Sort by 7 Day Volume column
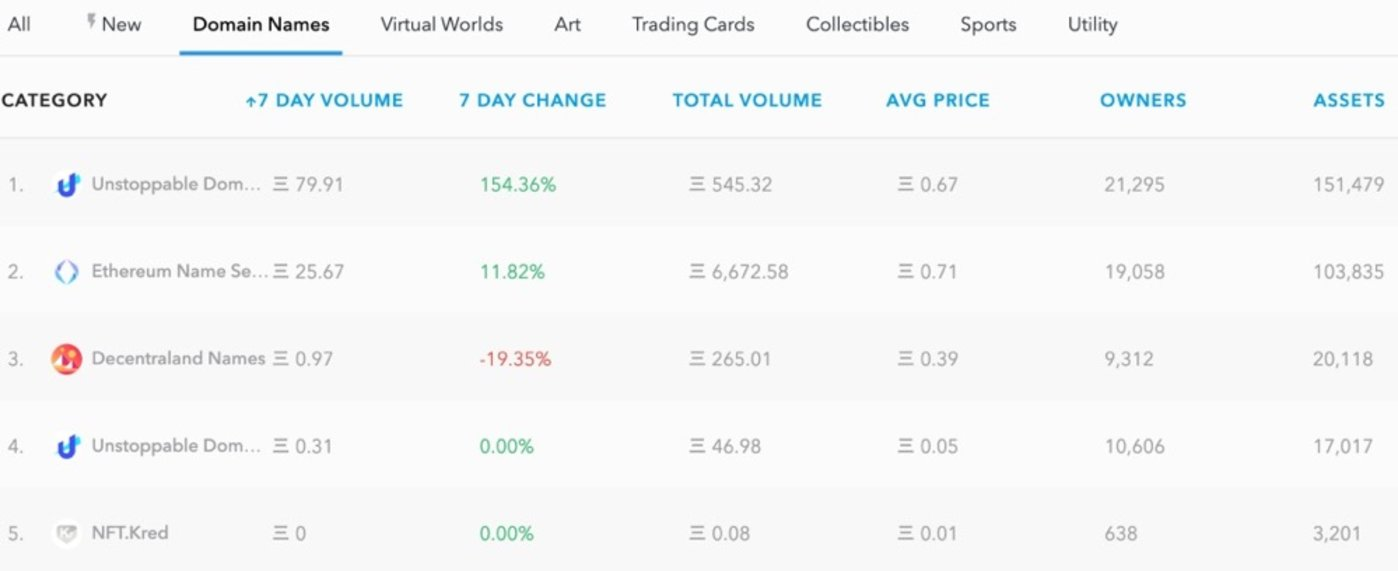The image size is (1398, 571). tap(324, 100)
